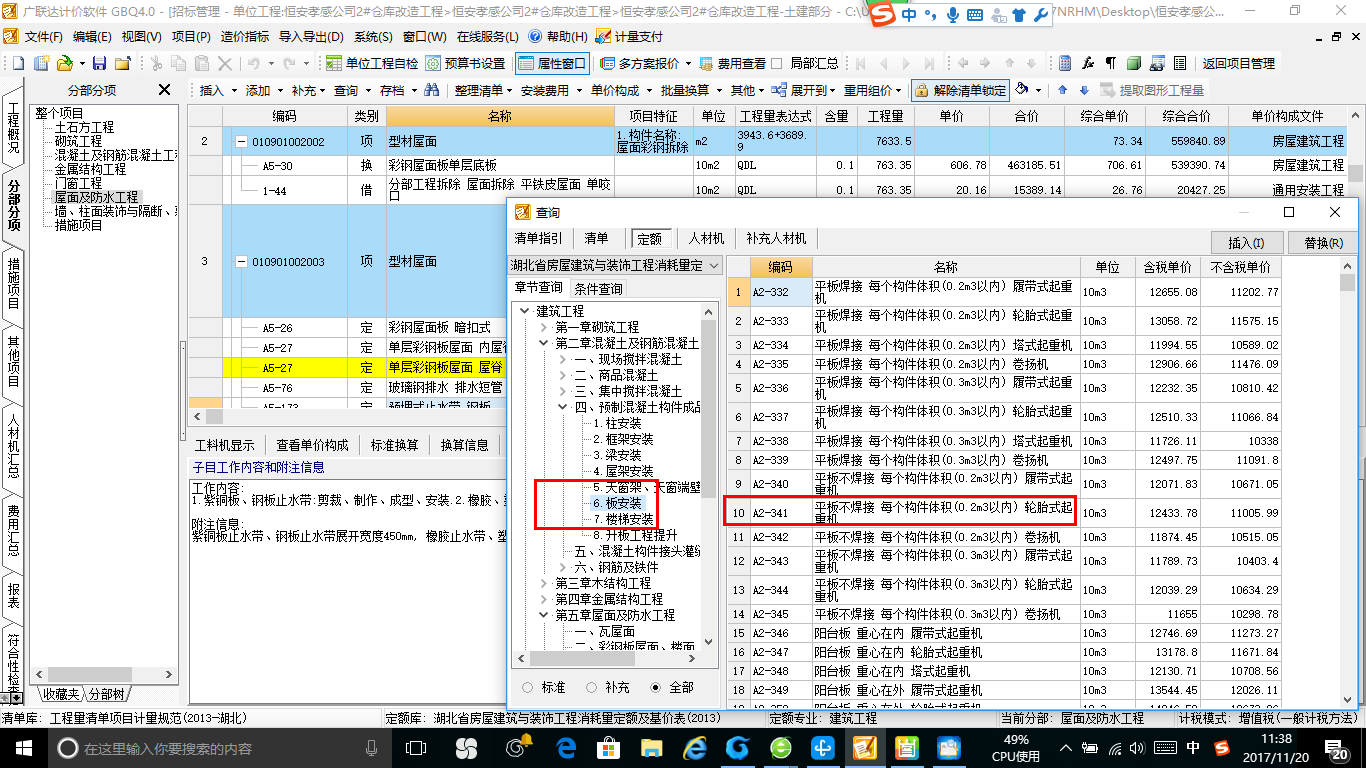Switch to 条件查询 tab
Viewport: 1366px width, 768px height.
(x=598, y=289)
